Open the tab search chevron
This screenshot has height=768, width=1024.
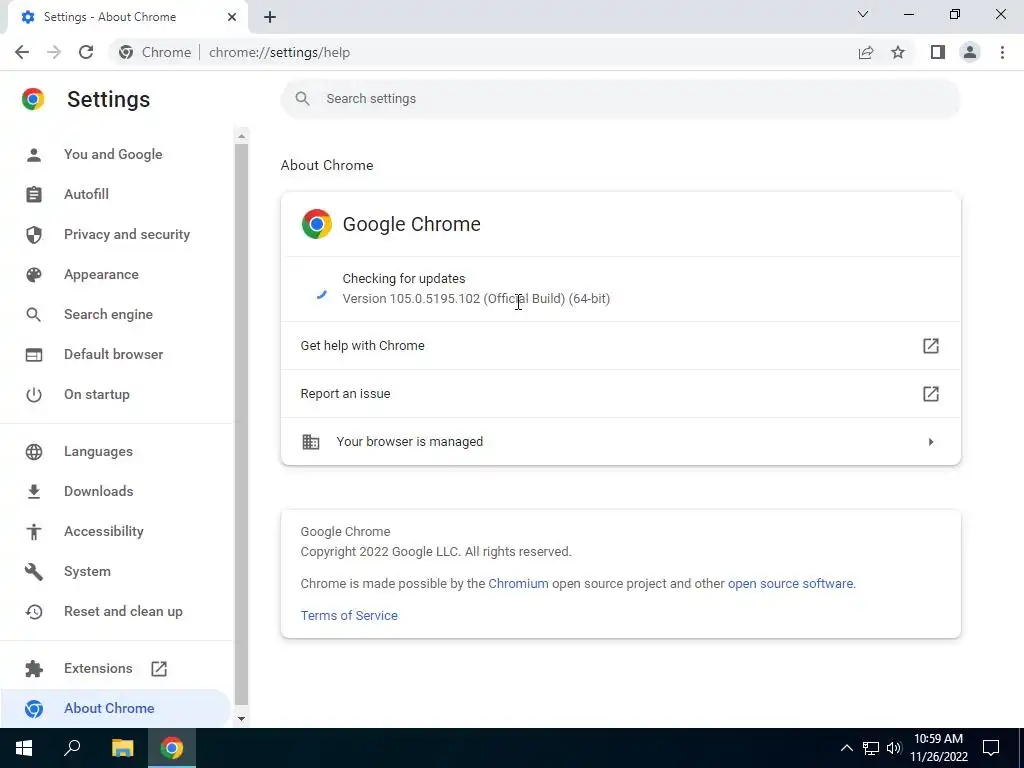(x=863, y=14)
